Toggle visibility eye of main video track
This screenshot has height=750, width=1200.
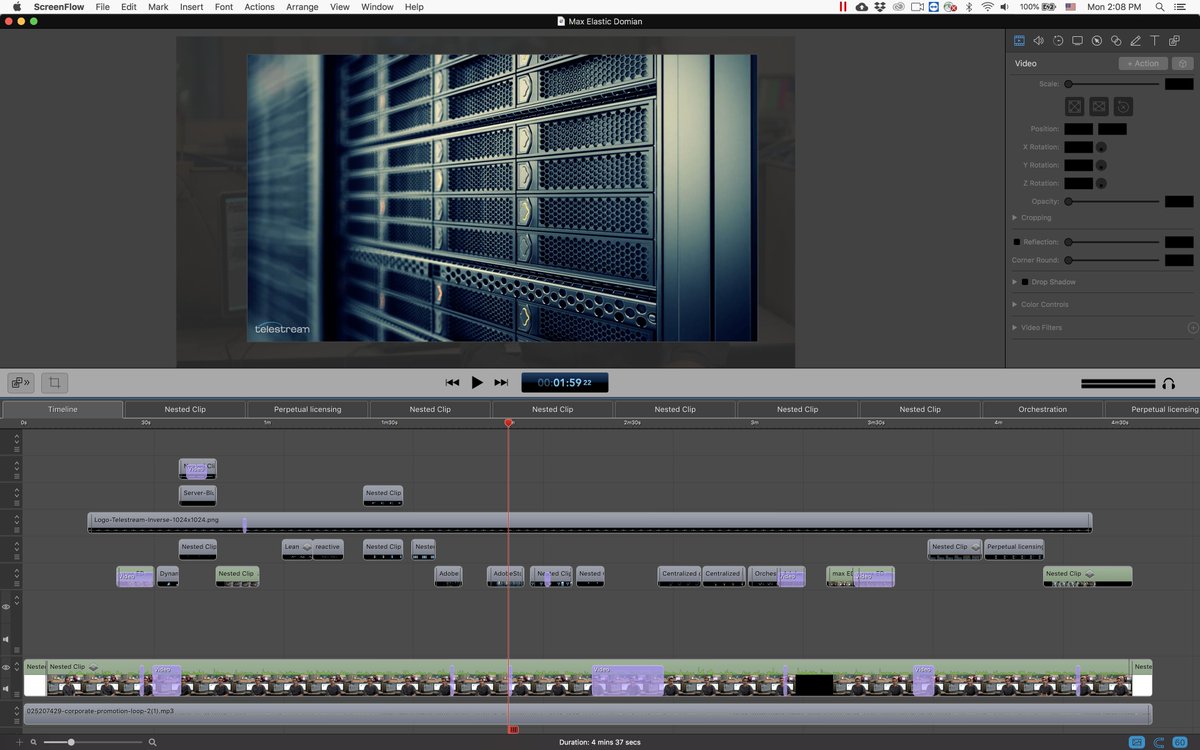[x=6, y=667]
